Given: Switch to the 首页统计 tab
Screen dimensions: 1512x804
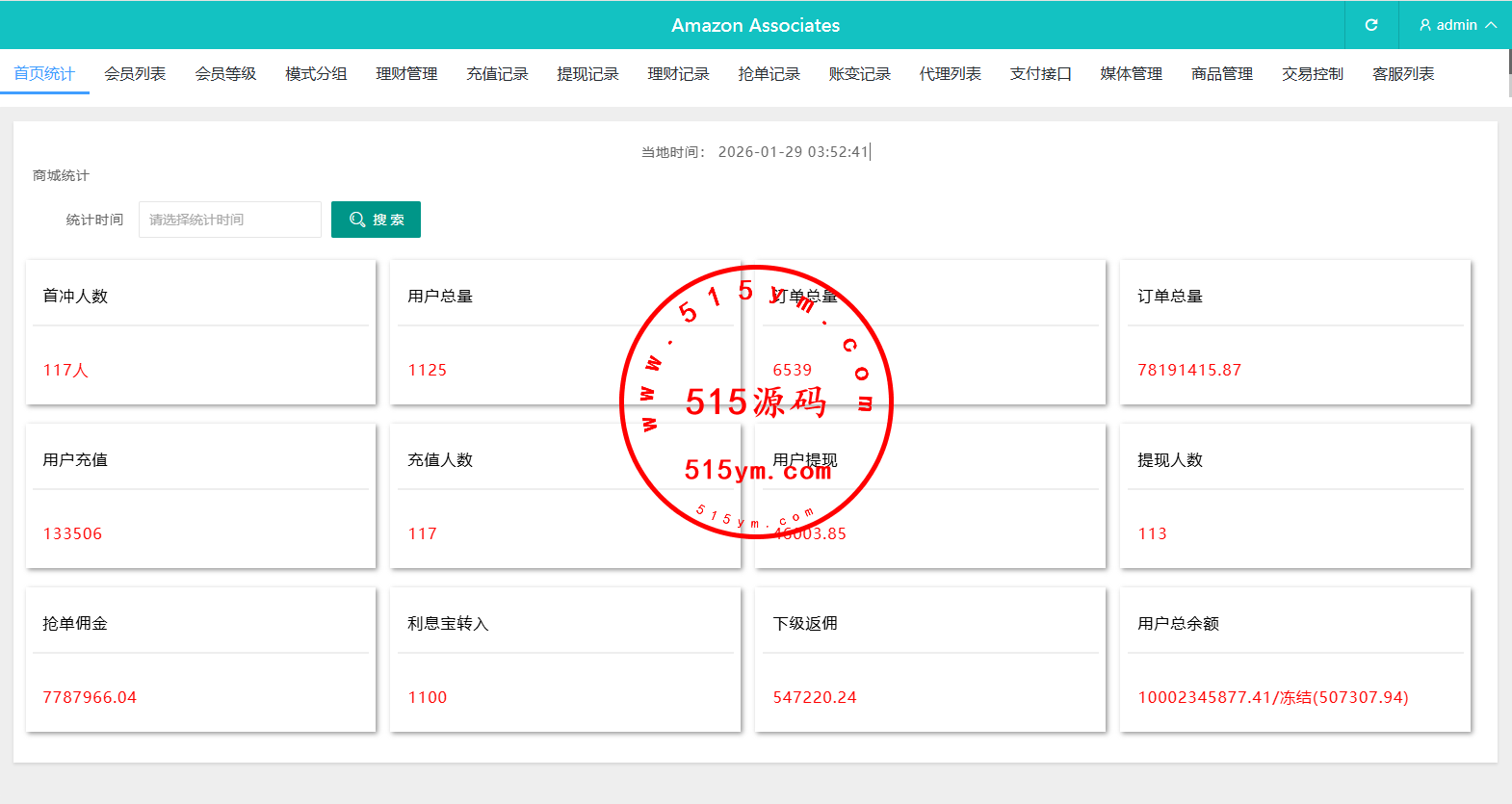Looking at the screenshot, I should pos(44,74).
